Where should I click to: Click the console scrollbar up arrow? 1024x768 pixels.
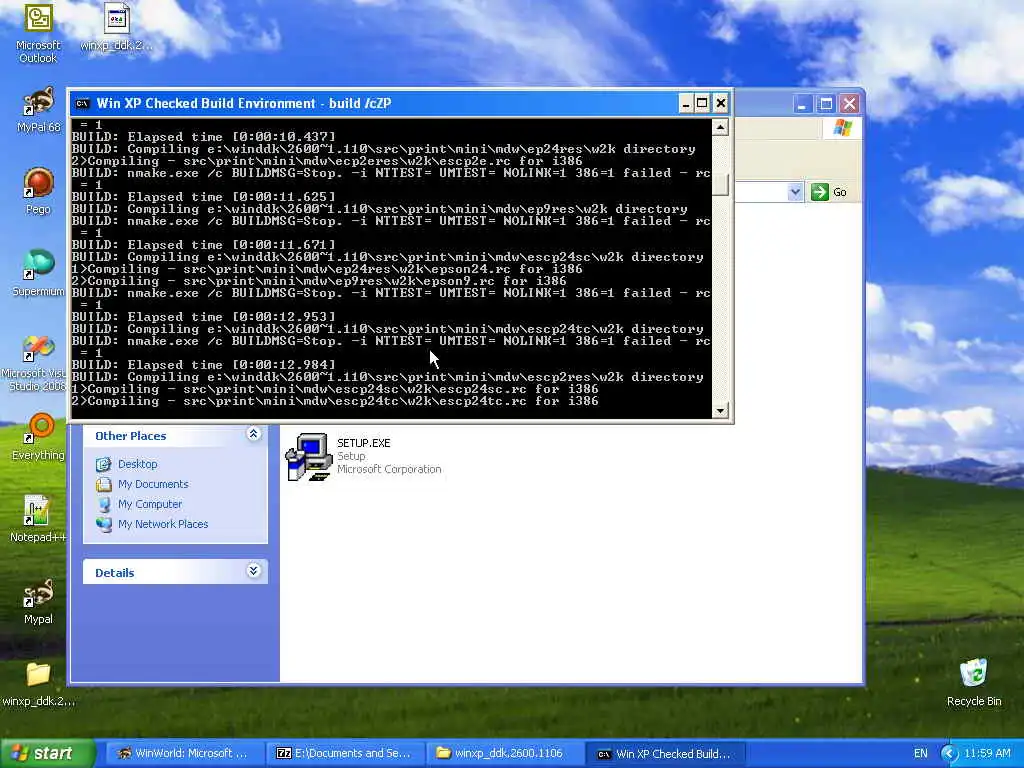(x=720, y=127)
